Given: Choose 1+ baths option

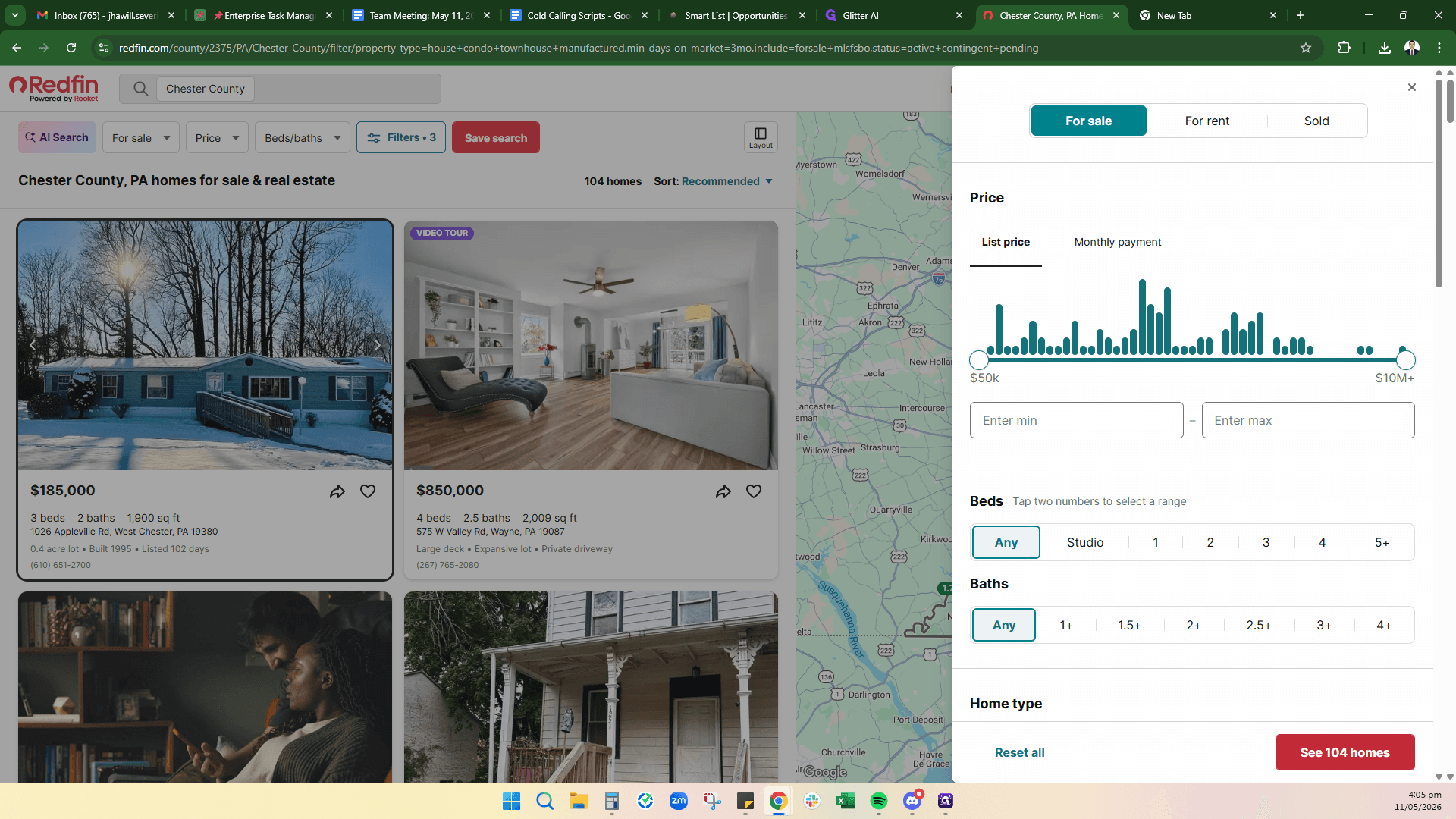Looking at the screenshot, I should [1066, 625].
